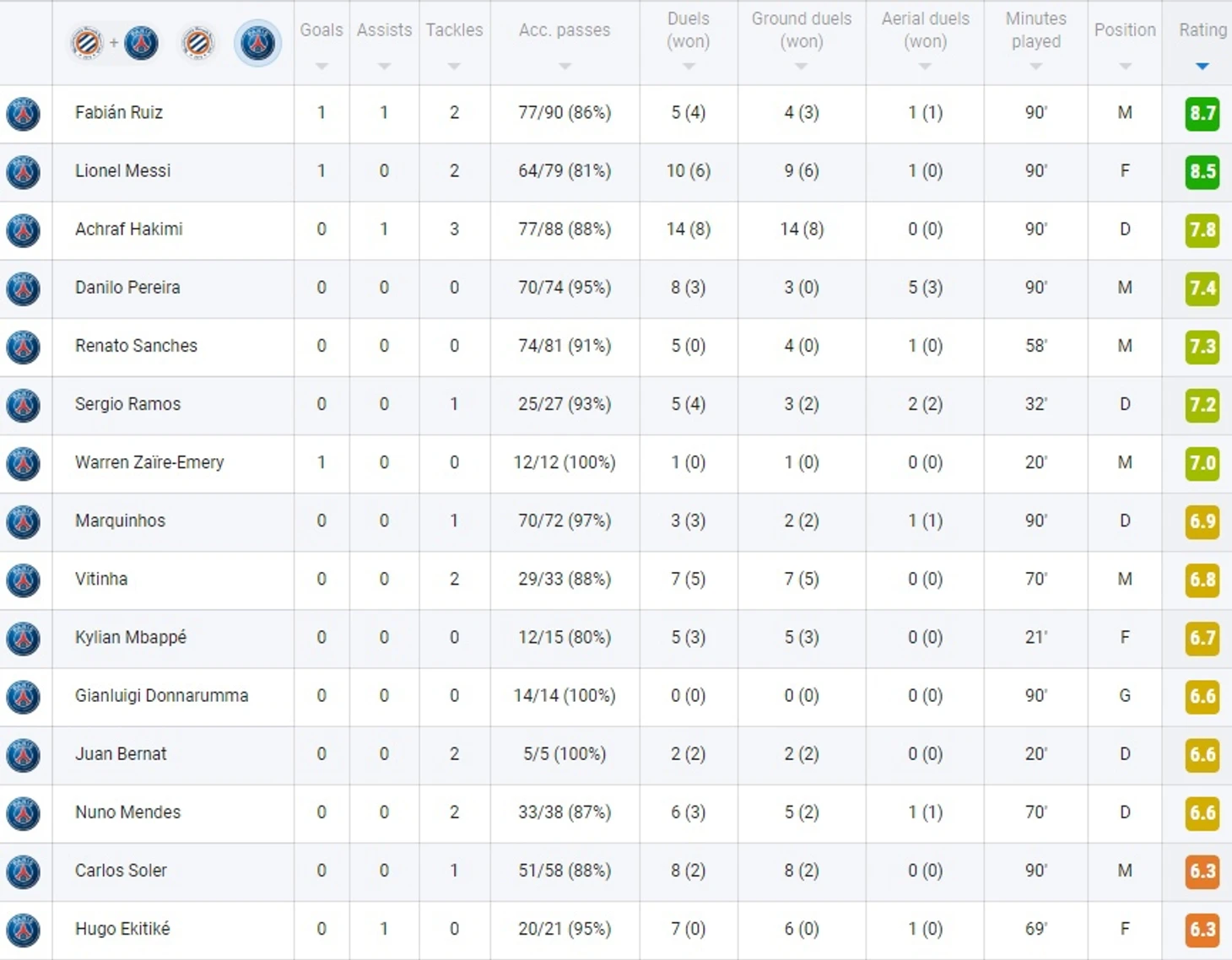Sort by Aerial duels (won) header

(925, 30)
